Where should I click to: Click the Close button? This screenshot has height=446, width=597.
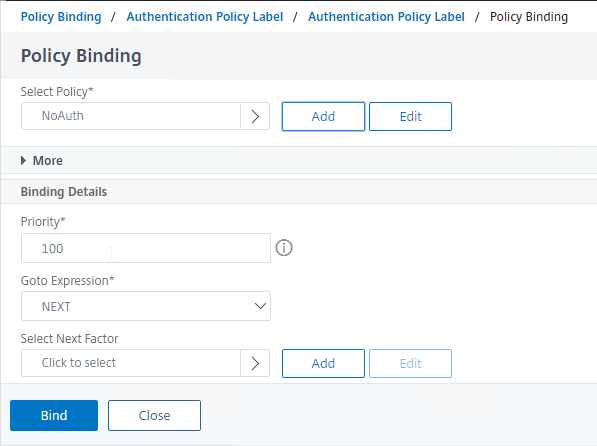coord(154,416)
